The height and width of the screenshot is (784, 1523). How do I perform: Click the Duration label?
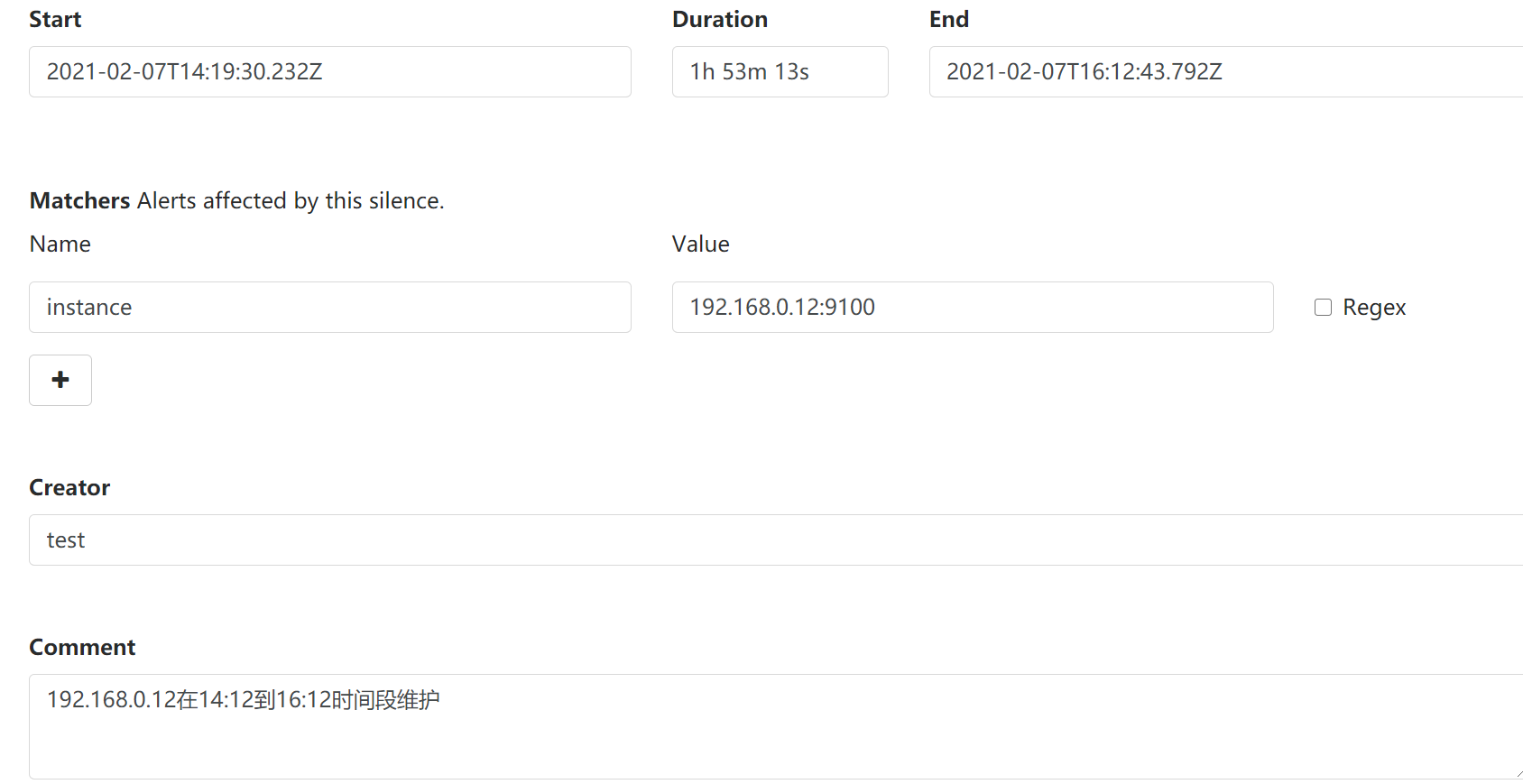(720, 20)
